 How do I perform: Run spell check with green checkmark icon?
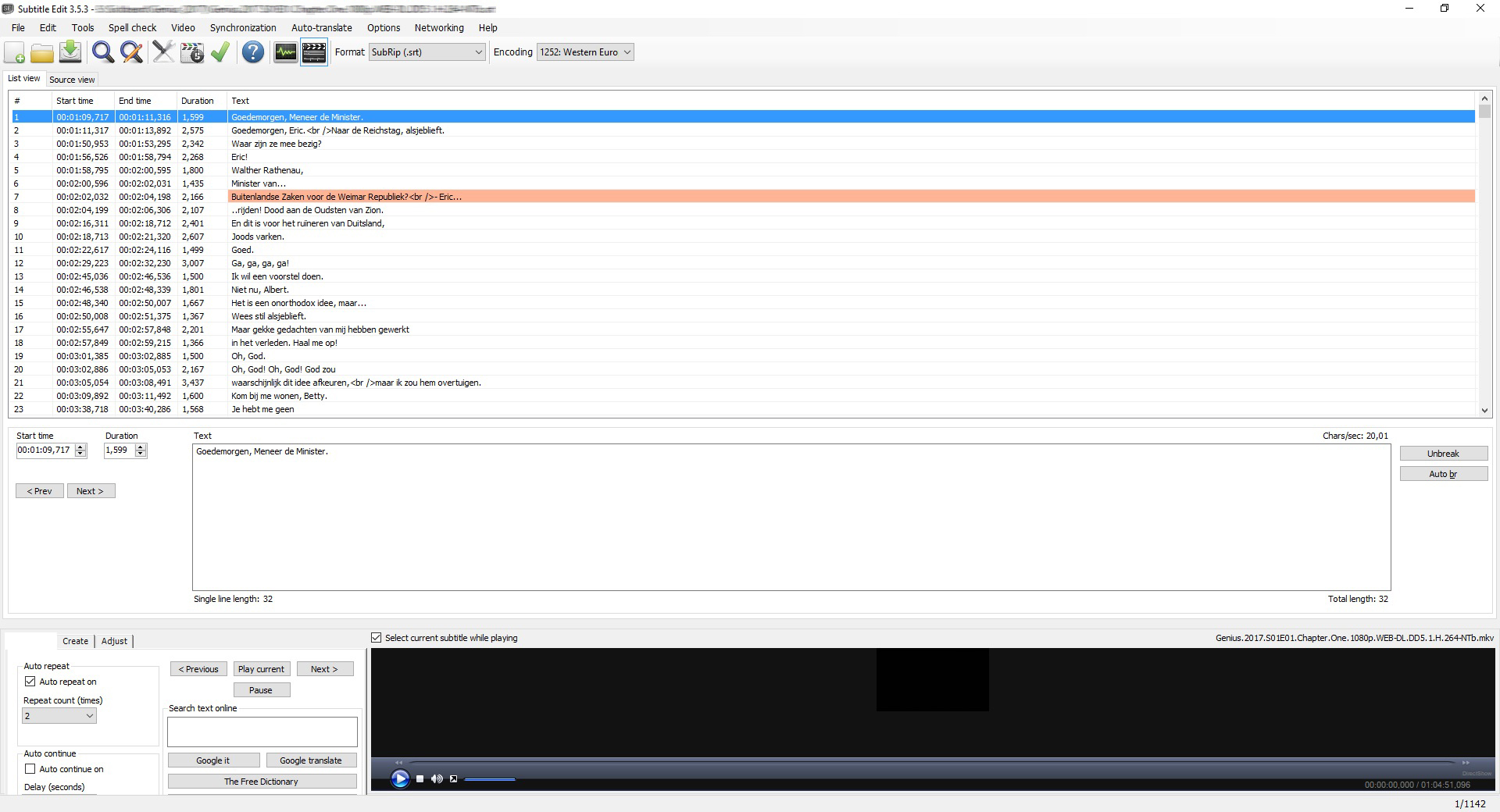(220, 52)
